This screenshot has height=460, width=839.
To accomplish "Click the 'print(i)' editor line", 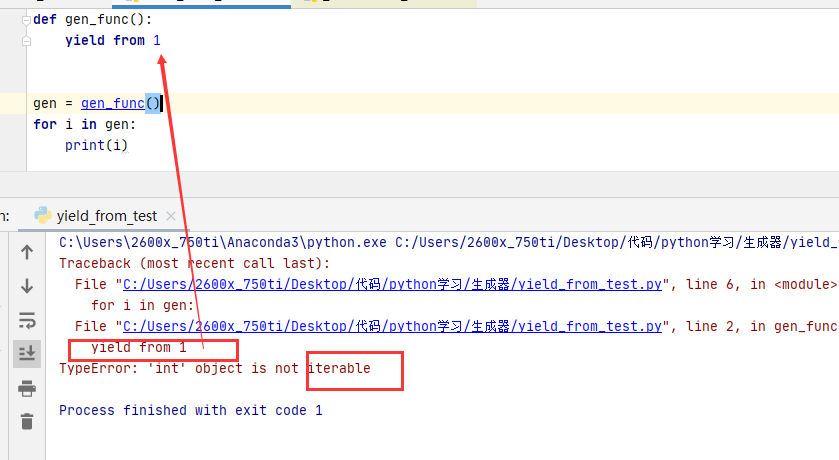I will (x=96, y=145).
